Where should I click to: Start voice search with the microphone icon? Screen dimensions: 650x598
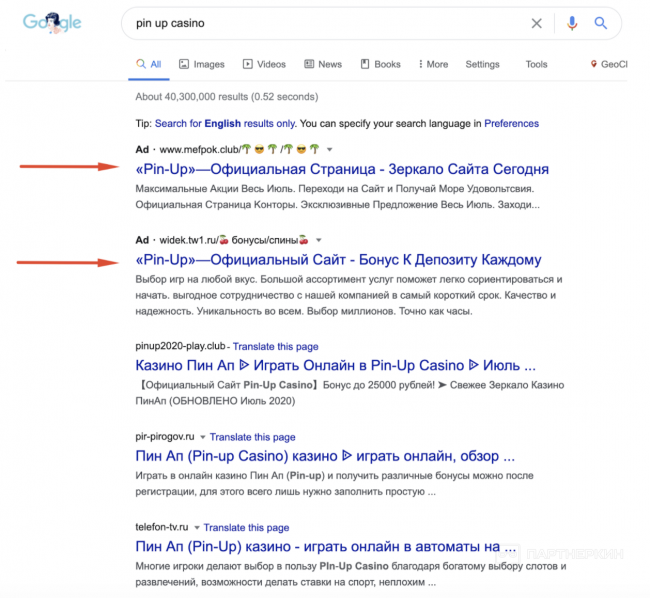click(x=572, y=23)
